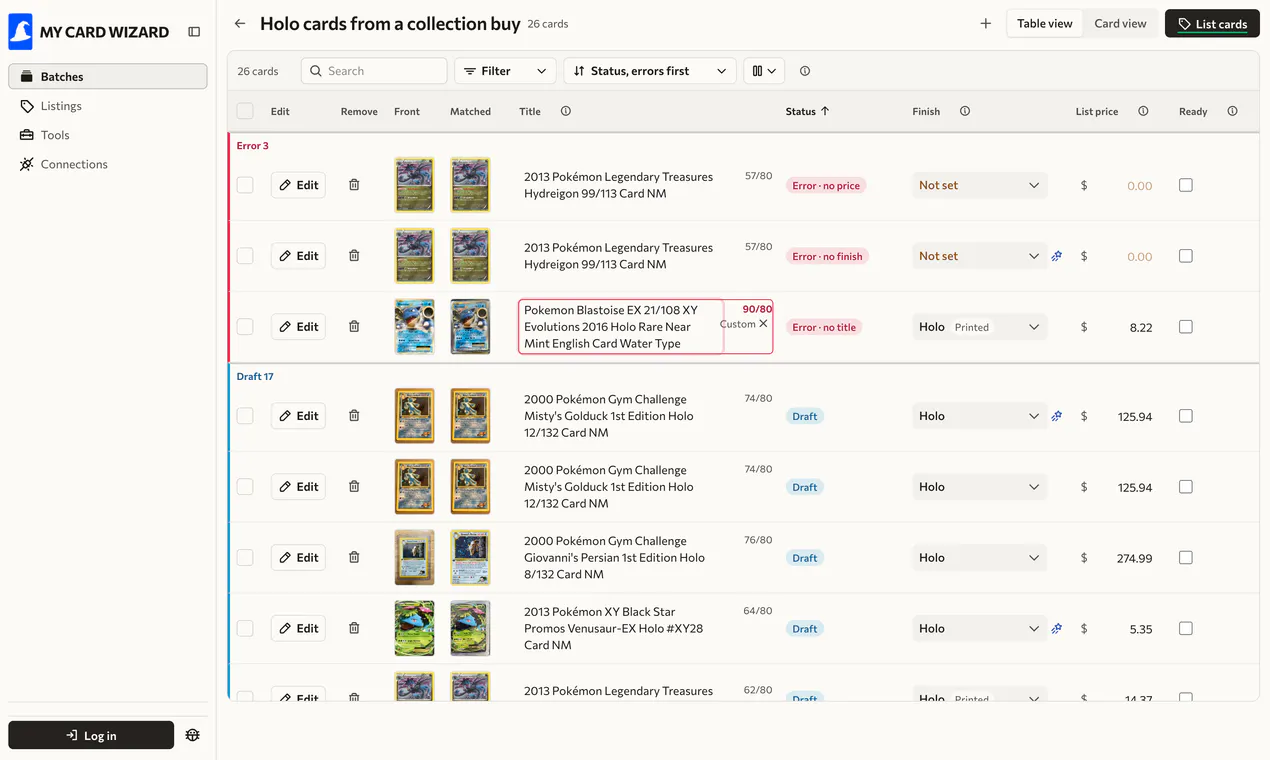1270x760 pixels.
Task: Click the My Card Wizard logo
Action: point(89,32)
